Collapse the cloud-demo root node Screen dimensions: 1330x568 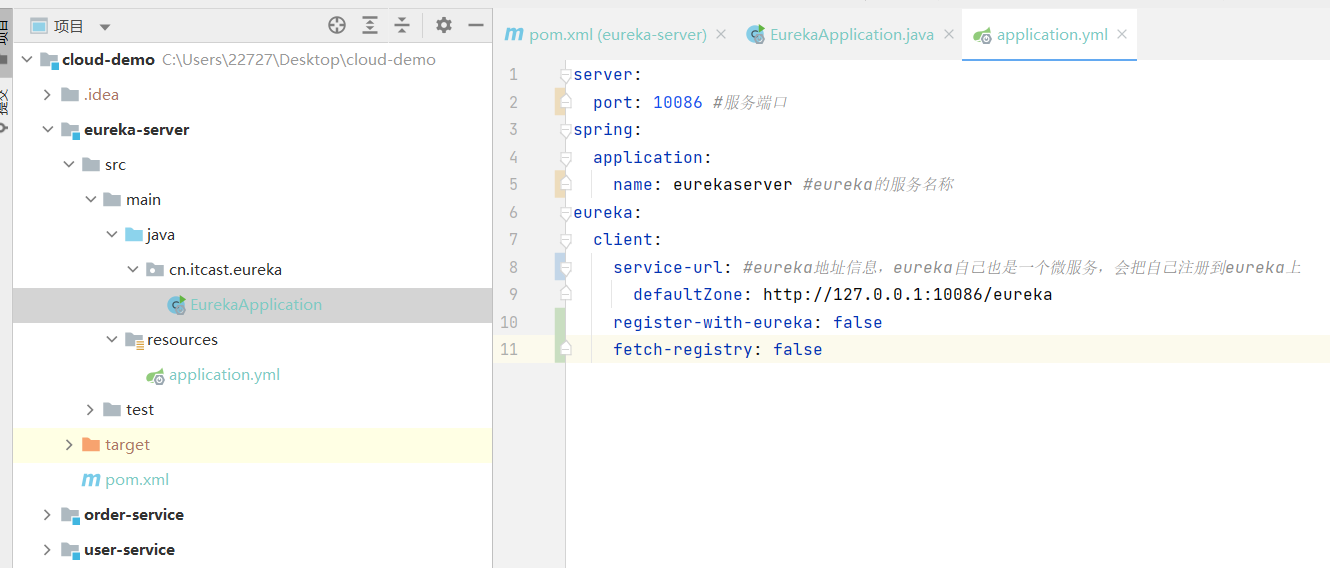click(x=26, y=60)
